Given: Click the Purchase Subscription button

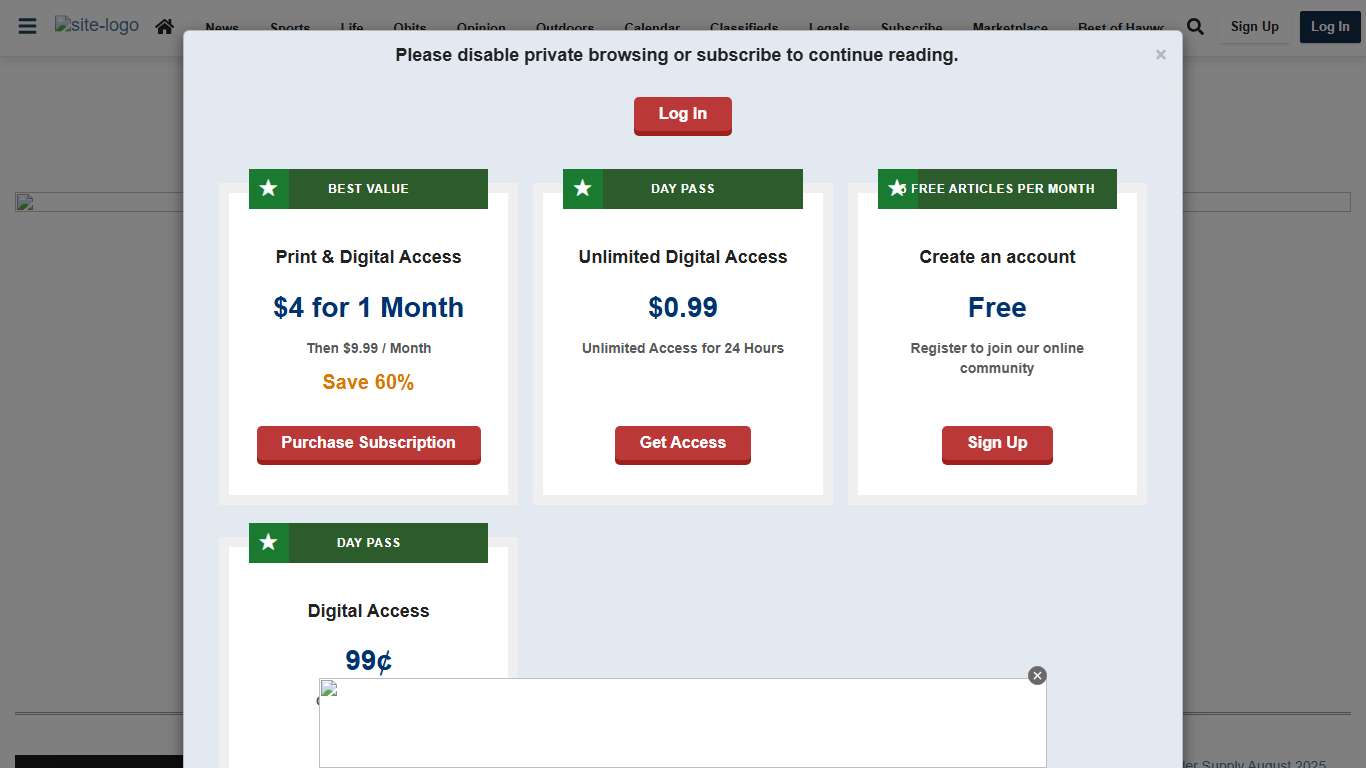Looking at the screenshot, I should tap(368, 443).
